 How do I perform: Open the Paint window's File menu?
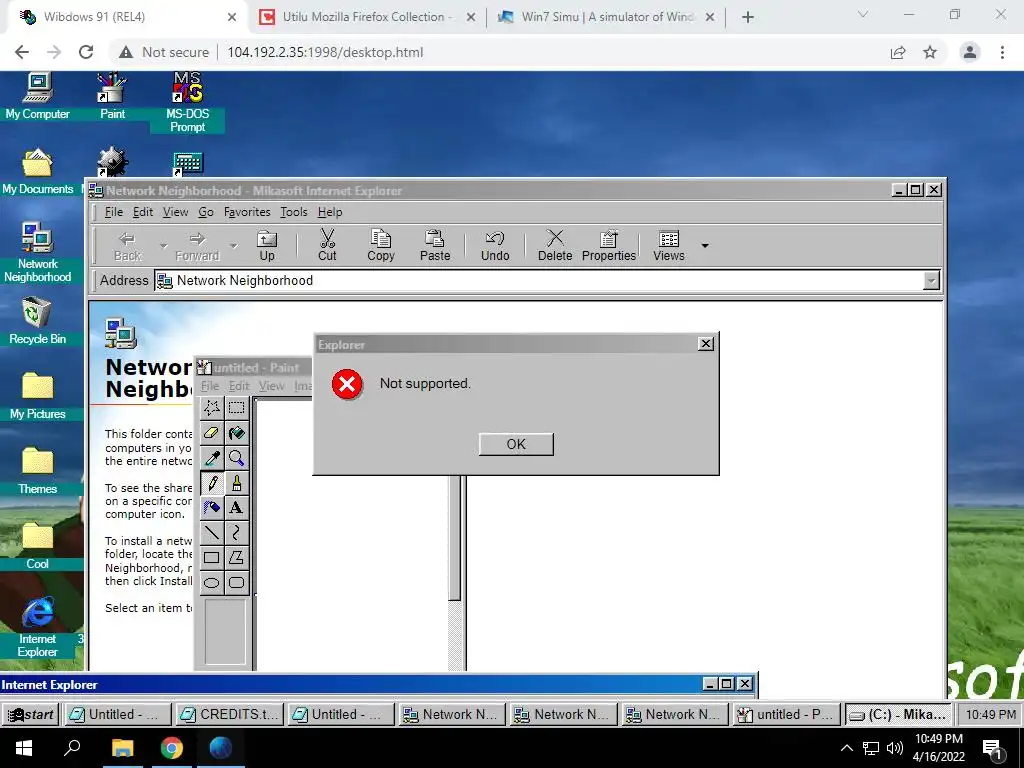(x=210, y=386)
